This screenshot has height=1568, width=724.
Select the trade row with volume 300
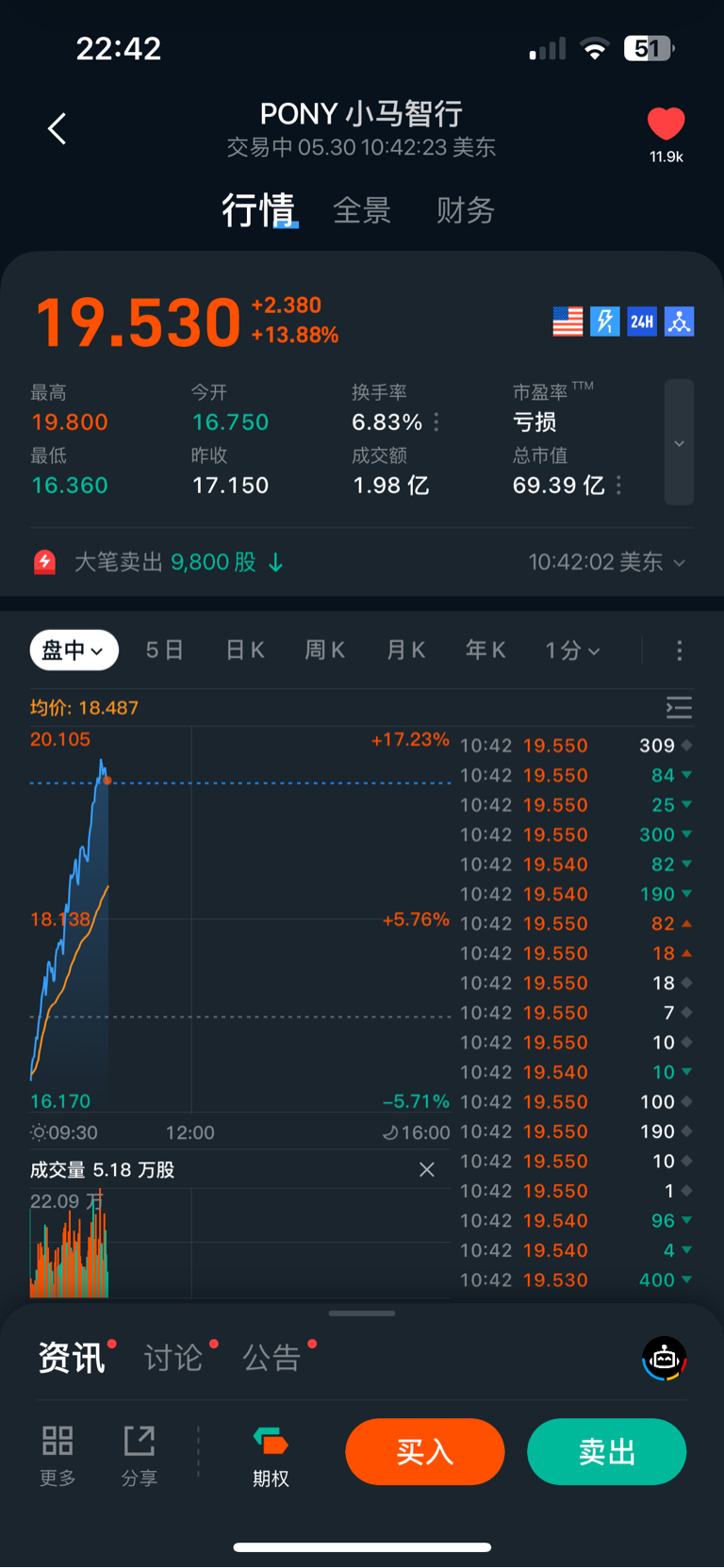pyautogui.click(x=577, y=834)
